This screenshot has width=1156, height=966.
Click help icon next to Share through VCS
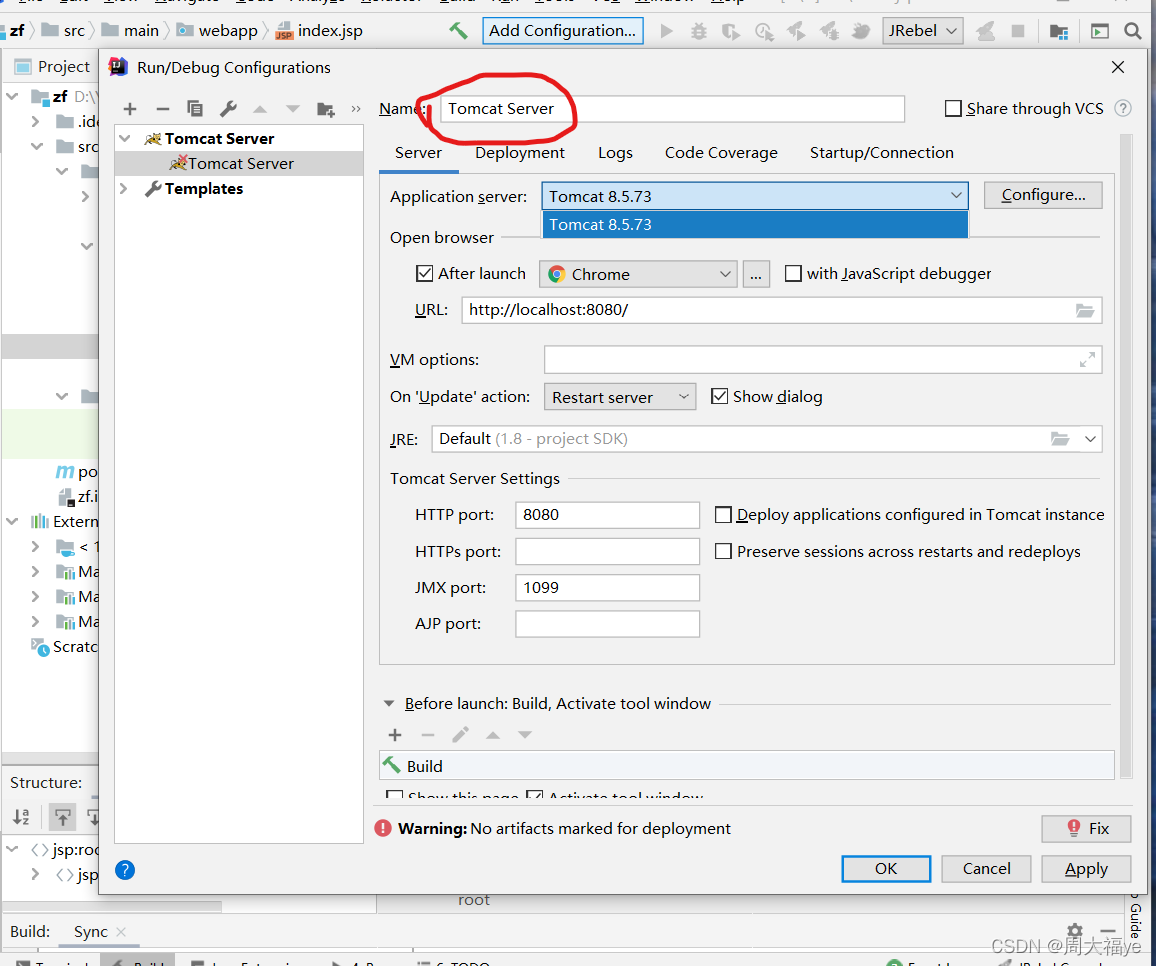(1123, 108)
